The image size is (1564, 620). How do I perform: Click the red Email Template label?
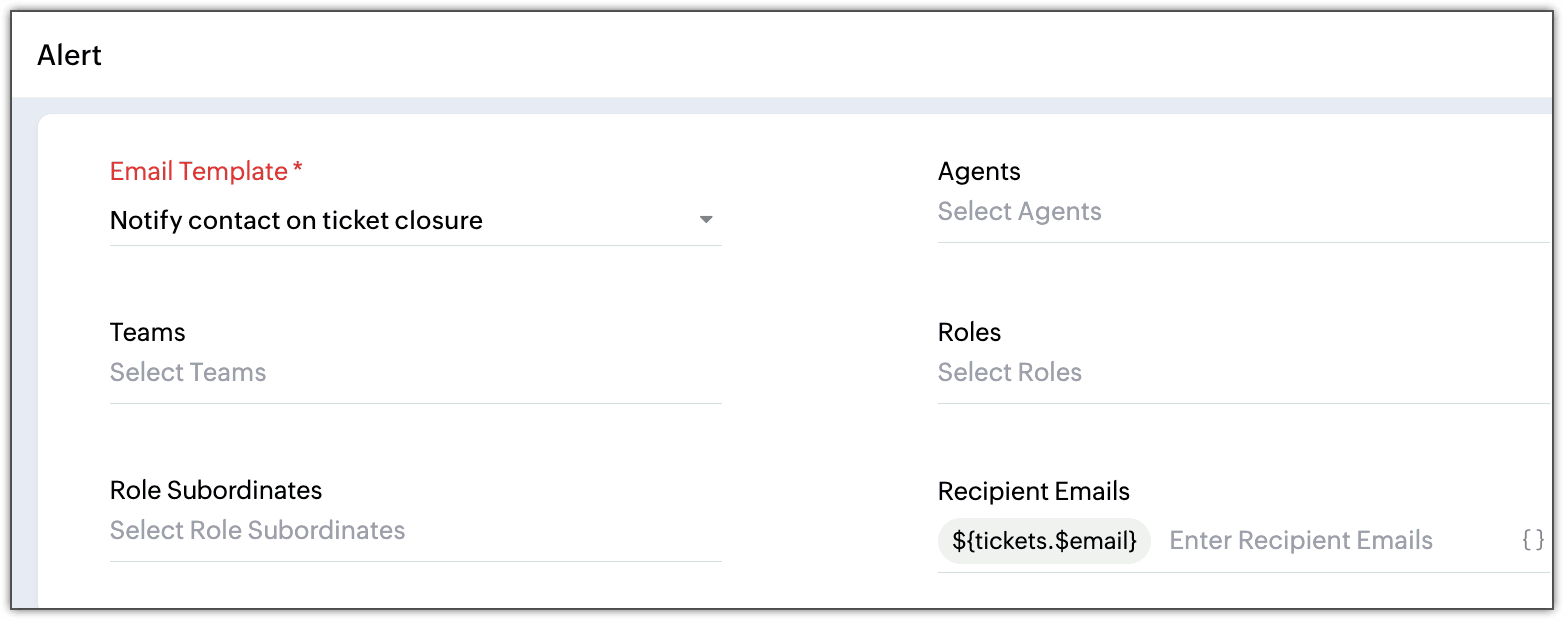(199, 171)
